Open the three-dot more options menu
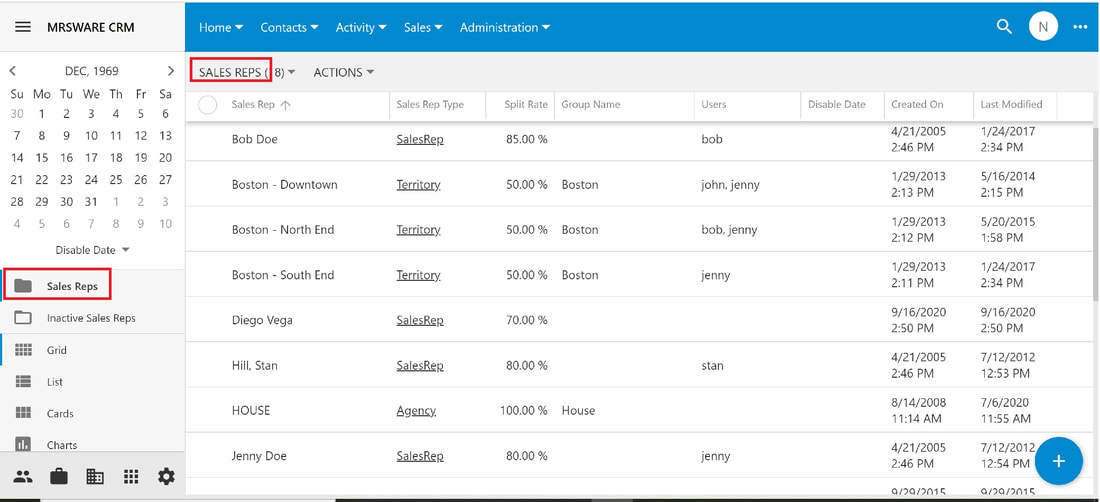The image size is (1100, 502). [1080, 27]
